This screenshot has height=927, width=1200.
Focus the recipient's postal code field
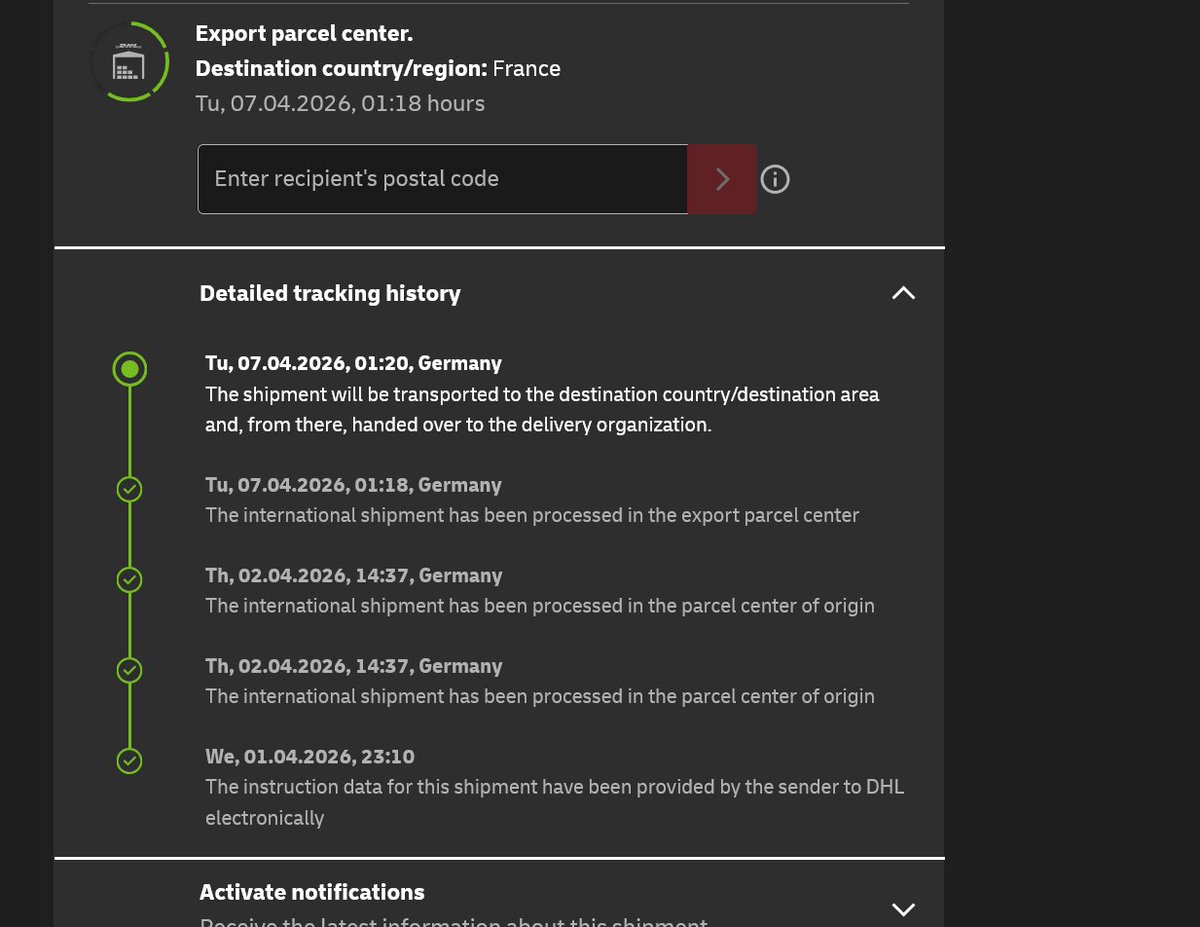443,179
